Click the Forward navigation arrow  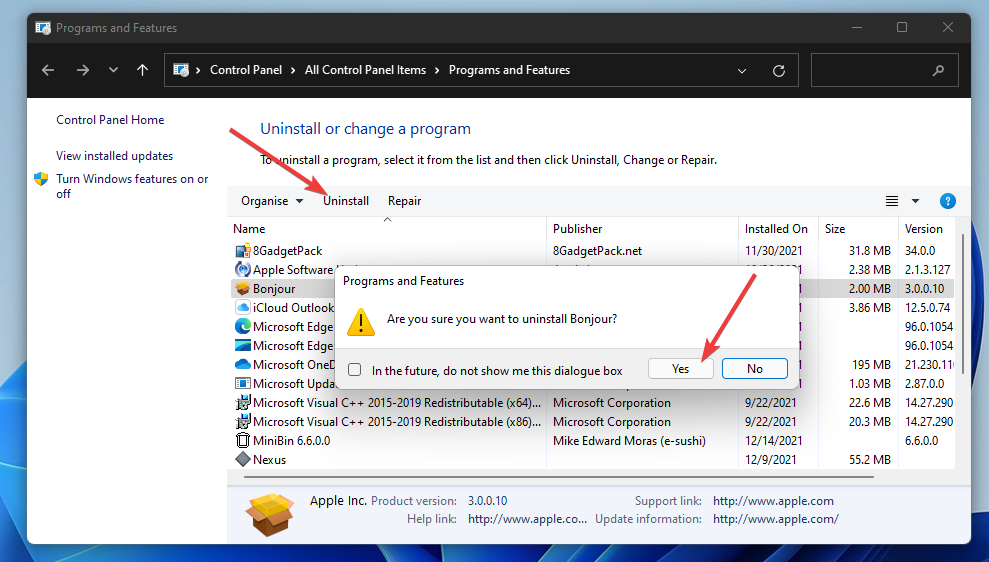click(83, 70)
